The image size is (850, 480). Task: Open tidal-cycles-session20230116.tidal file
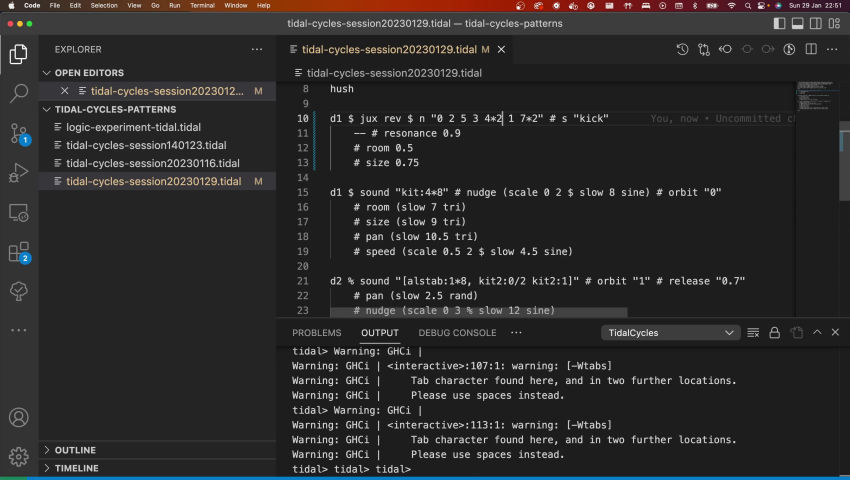tap(157, 163)
